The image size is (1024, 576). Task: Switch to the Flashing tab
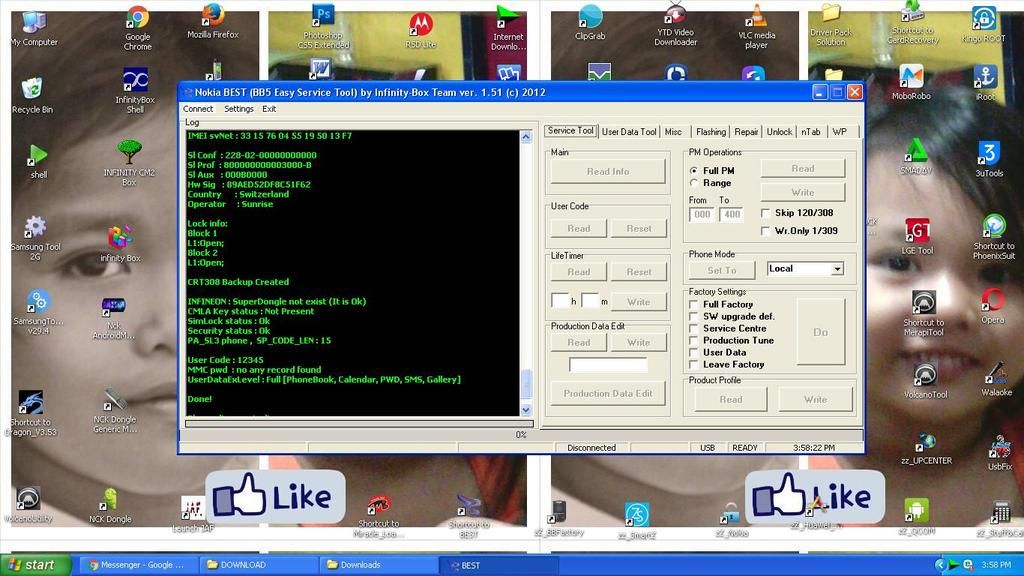710,131
